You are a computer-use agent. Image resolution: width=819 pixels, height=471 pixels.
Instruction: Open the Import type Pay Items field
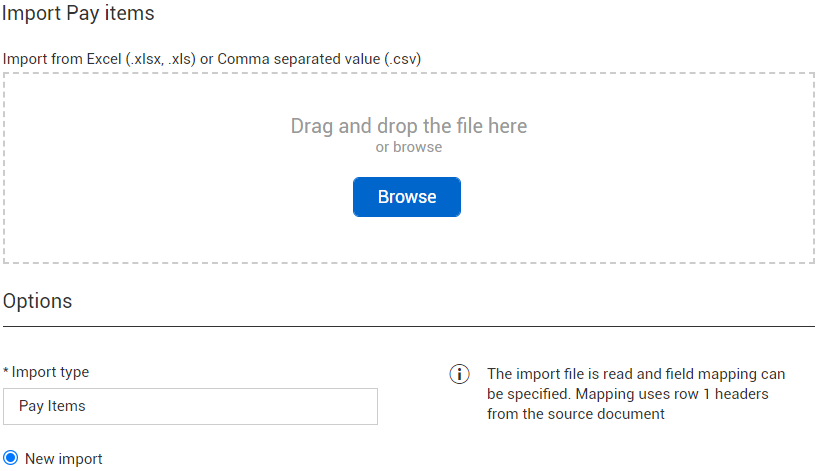click(x=190, y=406)
